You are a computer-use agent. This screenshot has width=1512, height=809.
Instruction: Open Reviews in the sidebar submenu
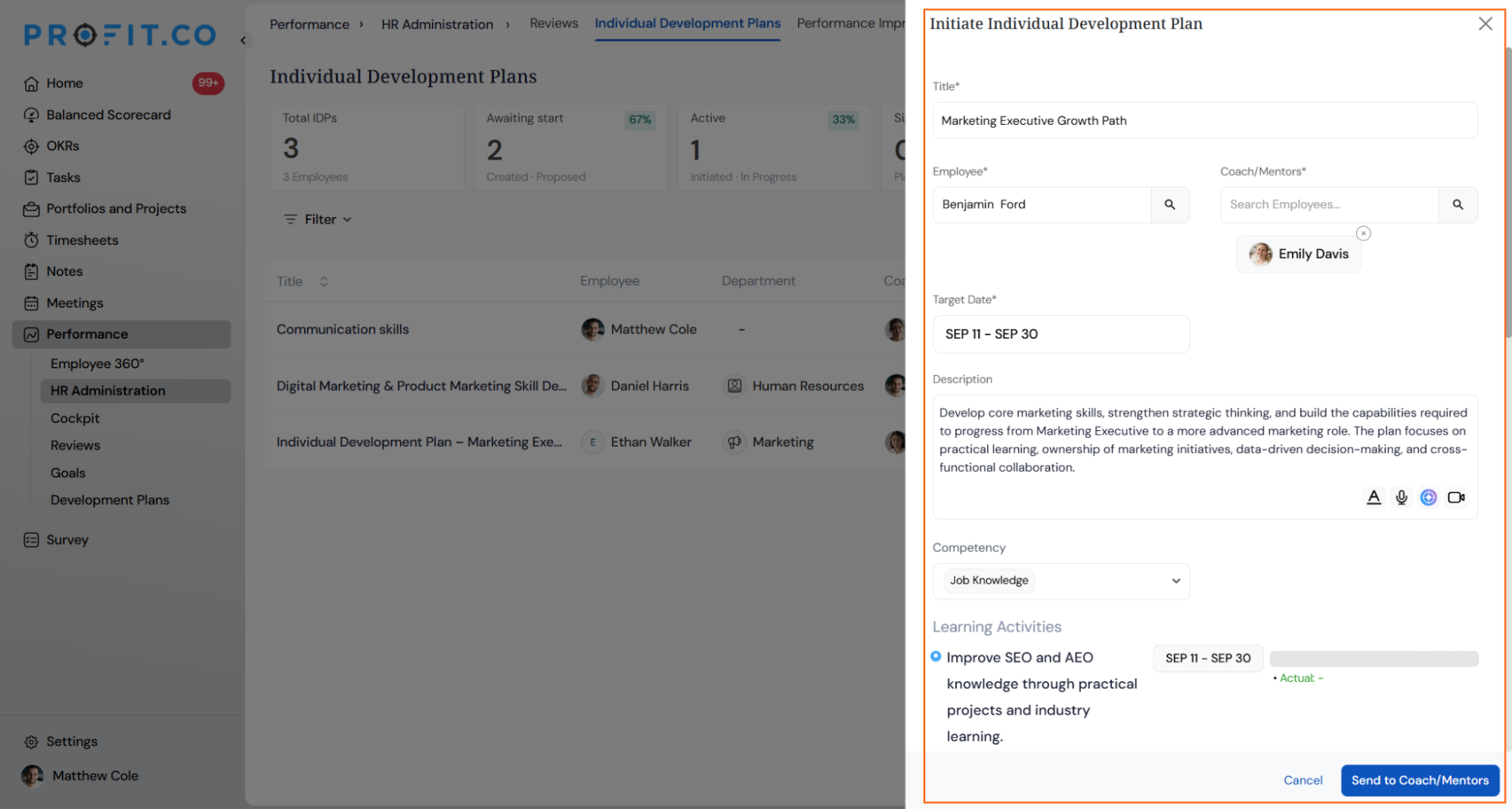[75, 445]
